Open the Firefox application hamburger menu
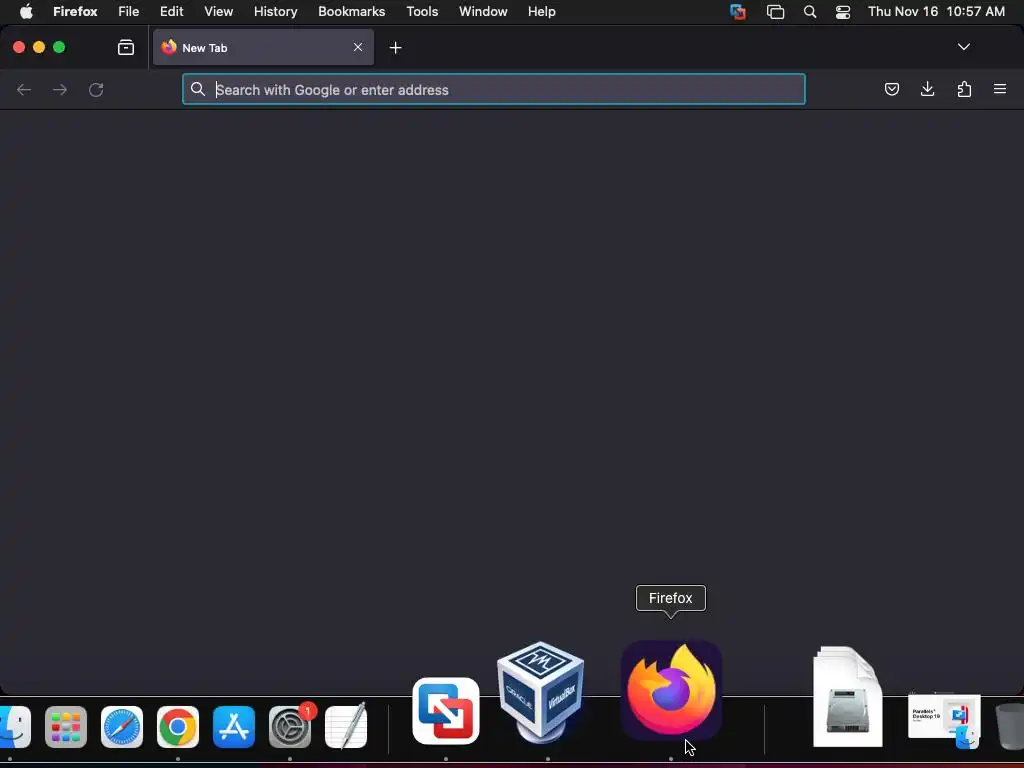This screenshot has width=1024, height=768. click(1000, 89)
